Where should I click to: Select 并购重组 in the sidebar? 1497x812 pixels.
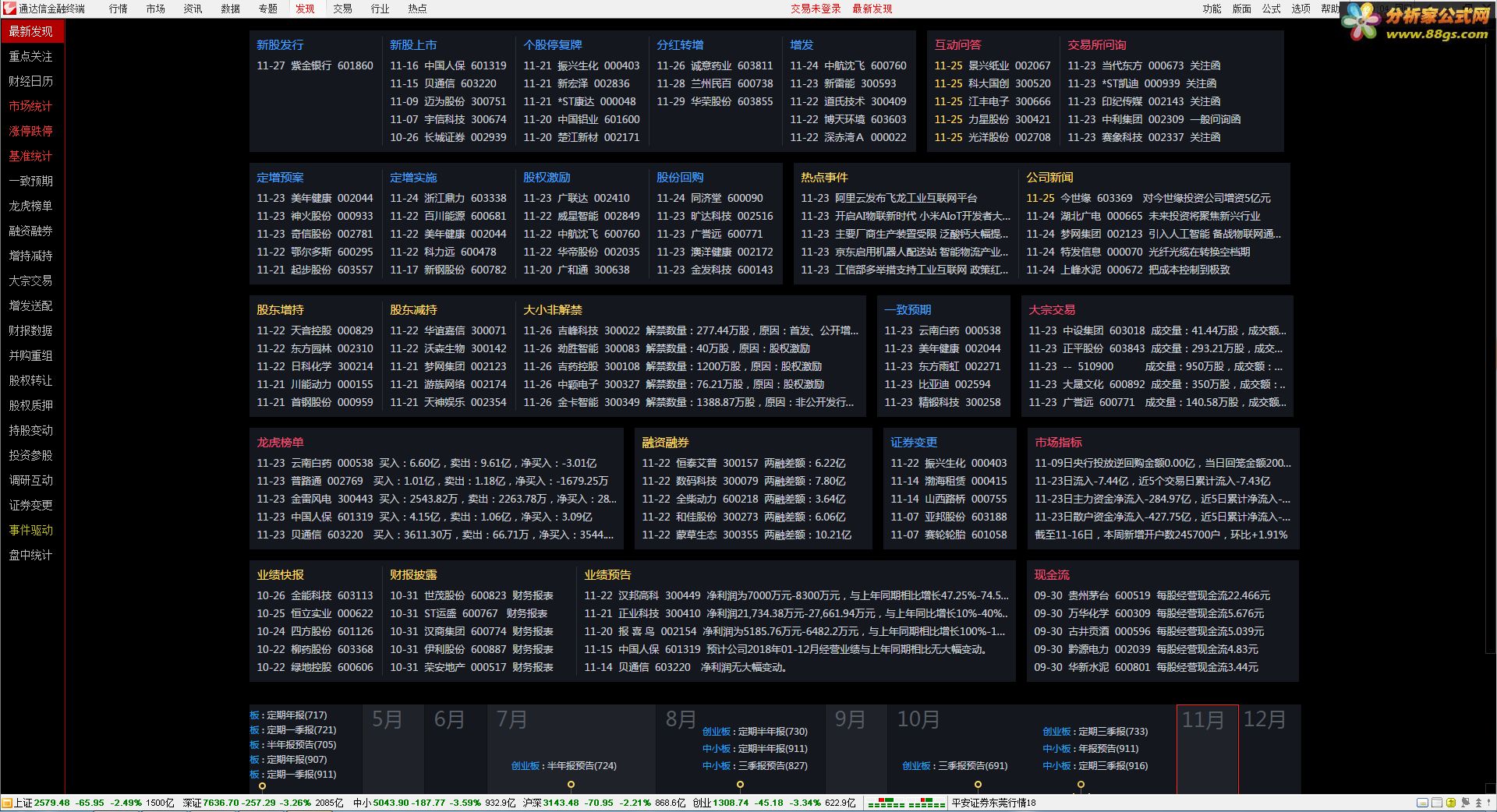[32, 355]
